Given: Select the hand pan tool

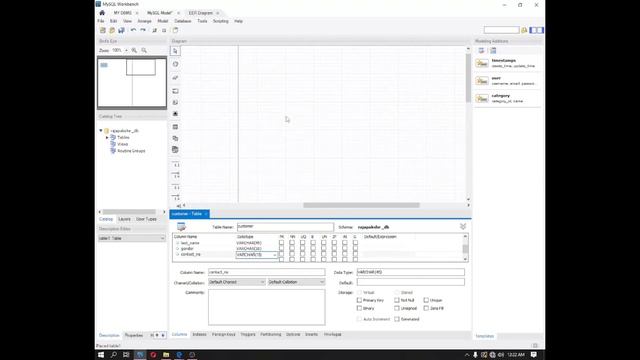Looking at the screenshot, I should coord(176,64).
